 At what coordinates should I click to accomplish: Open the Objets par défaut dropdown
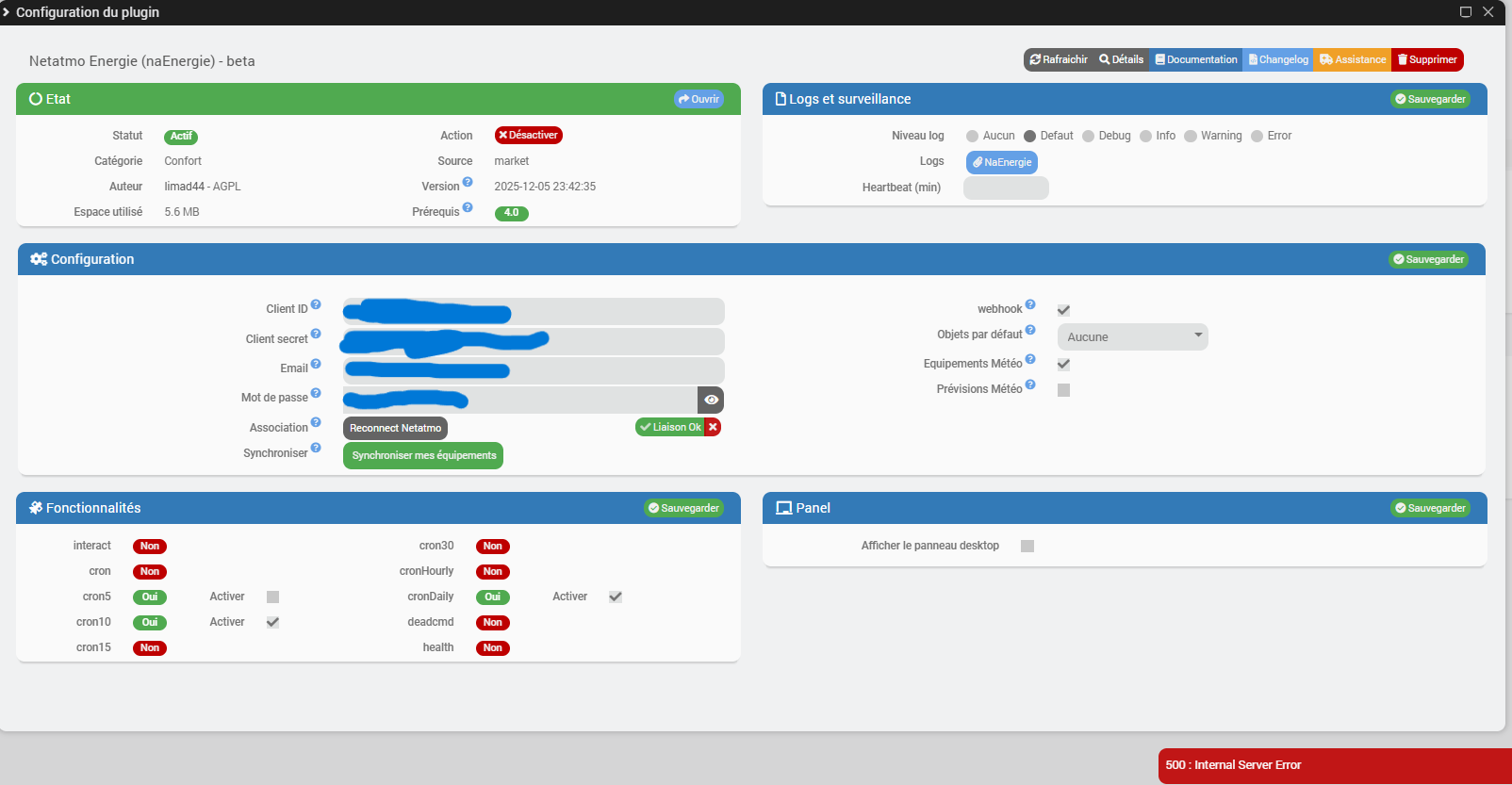[1132, 336]
